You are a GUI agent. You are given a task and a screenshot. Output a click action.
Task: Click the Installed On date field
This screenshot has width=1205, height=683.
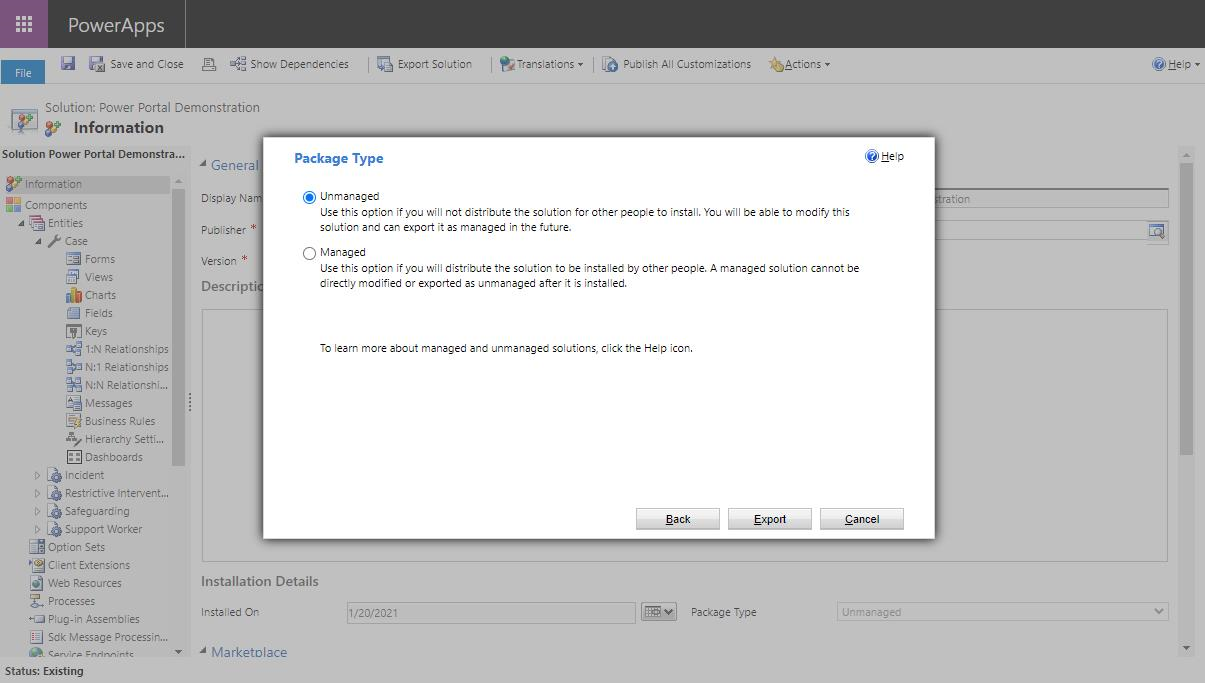(490, 612)
